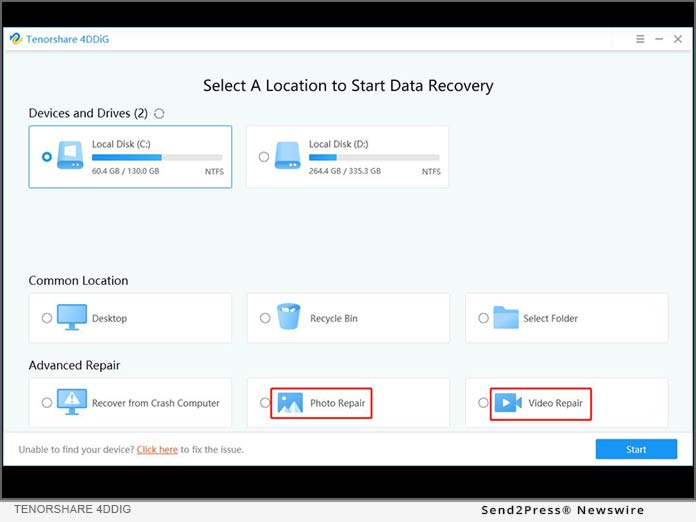Open the hamburger menu in title bar
This screenshot has width=696, height=522.
(x=640, y=39)
